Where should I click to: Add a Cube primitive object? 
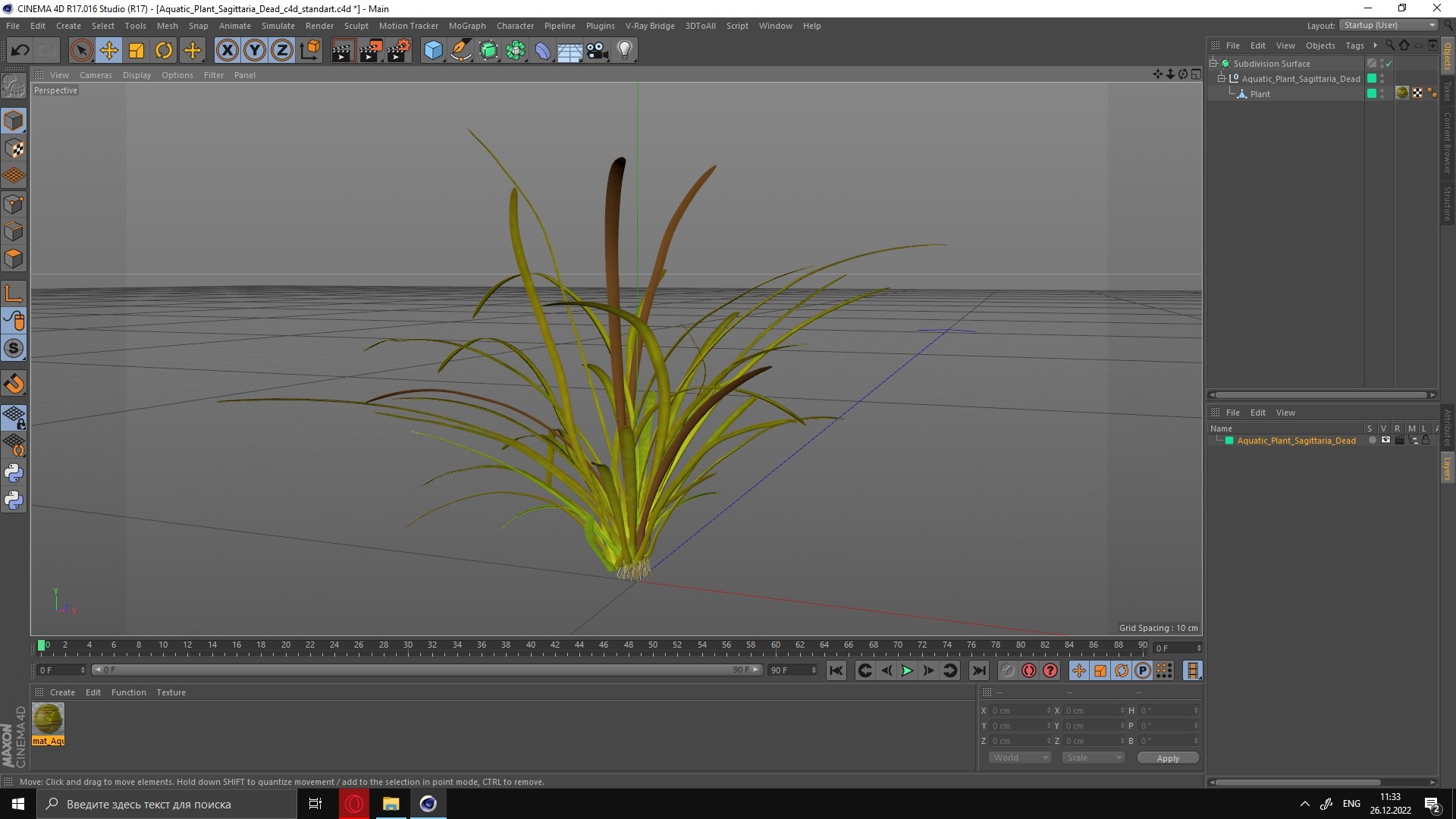(x=433, y=51)
